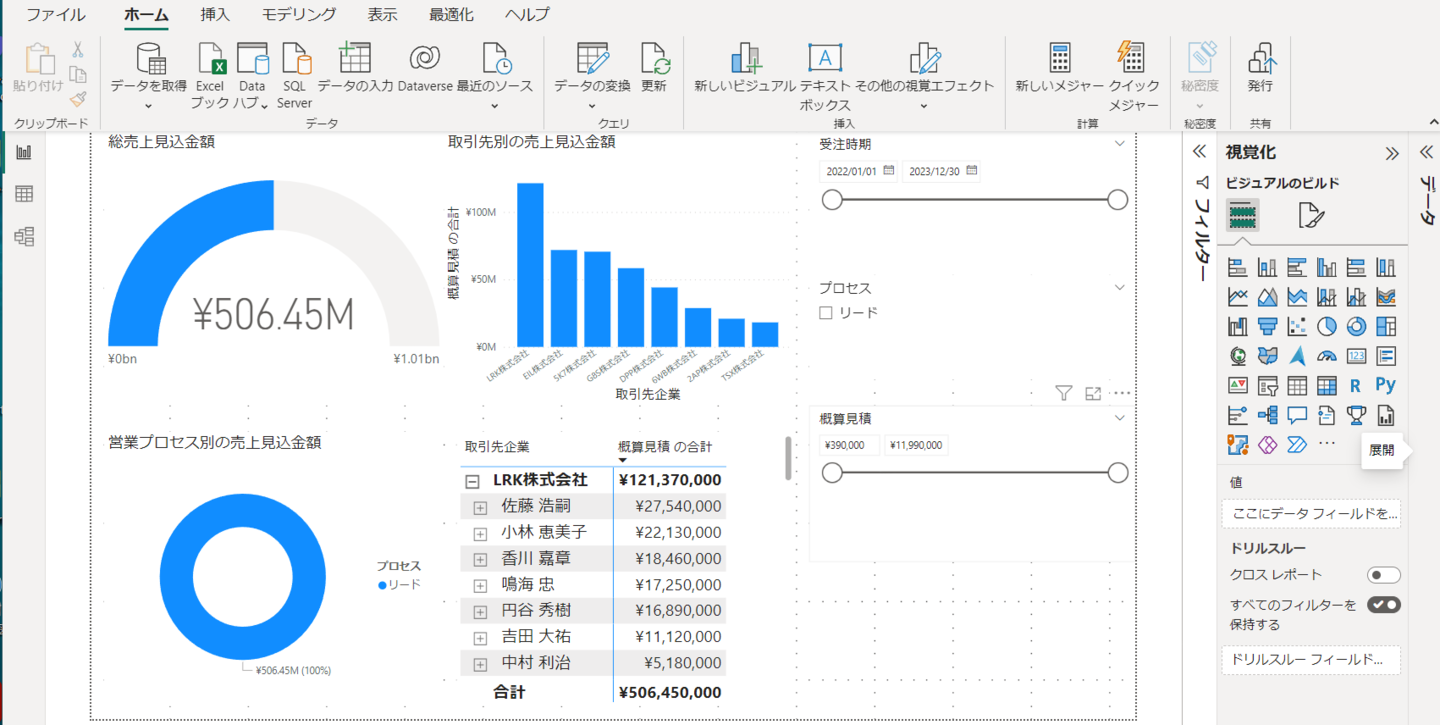Open the モデリング ribbon tab
This screenshot has width=1440, height=725.
tap(298, 15)
